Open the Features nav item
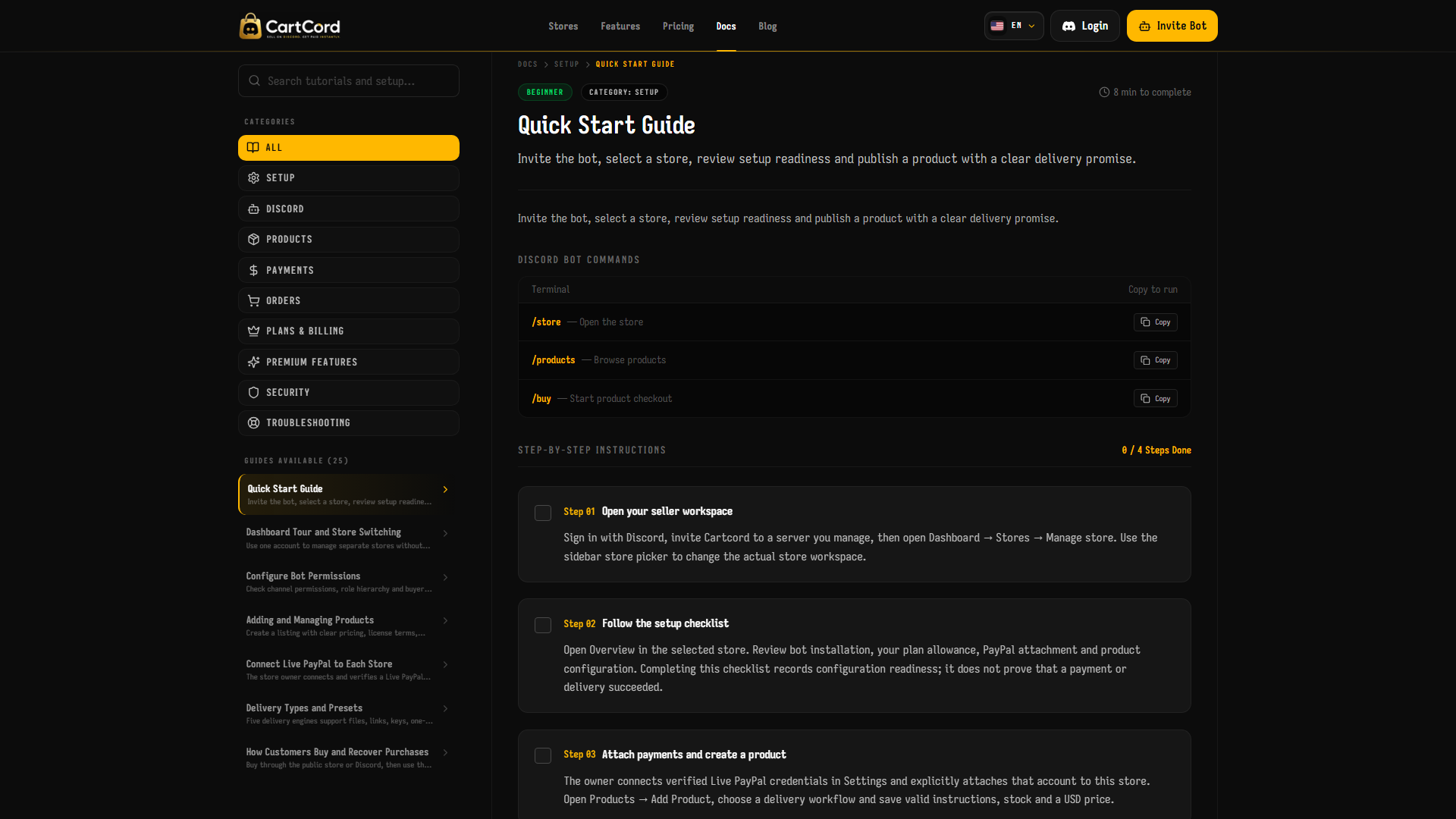The width and height of the screenshot is (1456, 819). click(x=620, y=27)
